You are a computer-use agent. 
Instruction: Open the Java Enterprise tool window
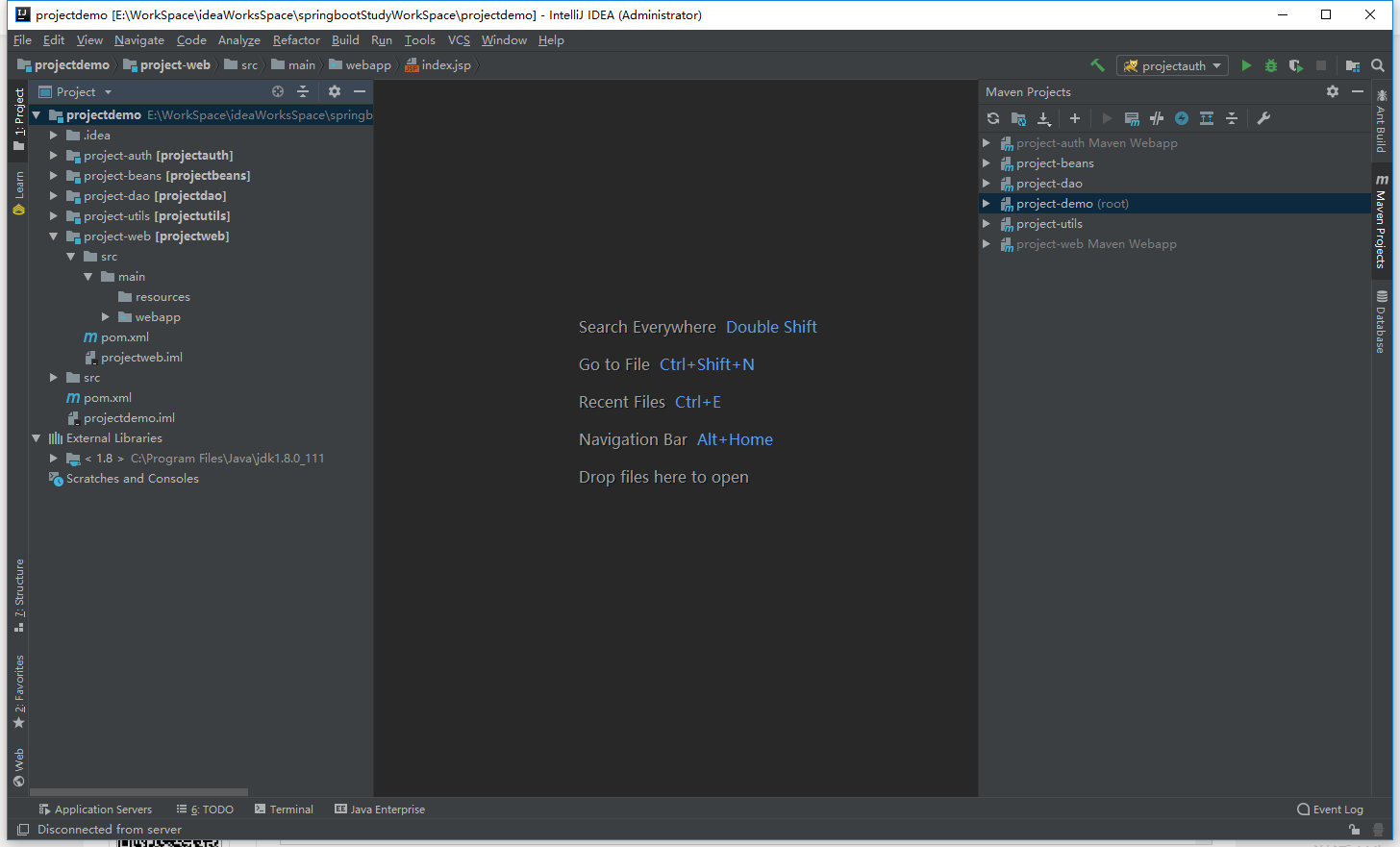[380, 810]
